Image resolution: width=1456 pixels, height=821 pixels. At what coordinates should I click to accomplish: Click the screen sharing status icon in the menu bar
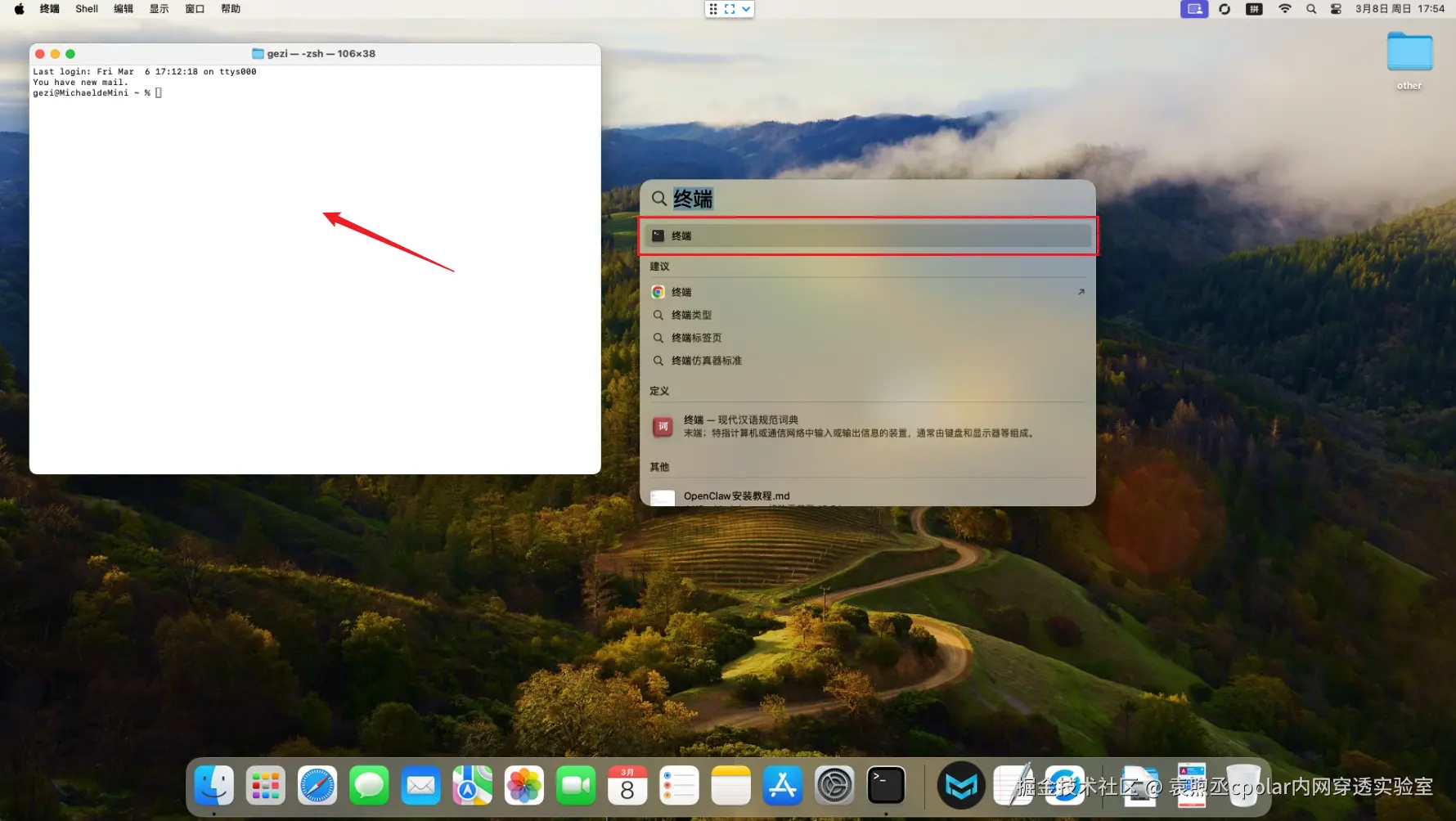point(1194,9)
